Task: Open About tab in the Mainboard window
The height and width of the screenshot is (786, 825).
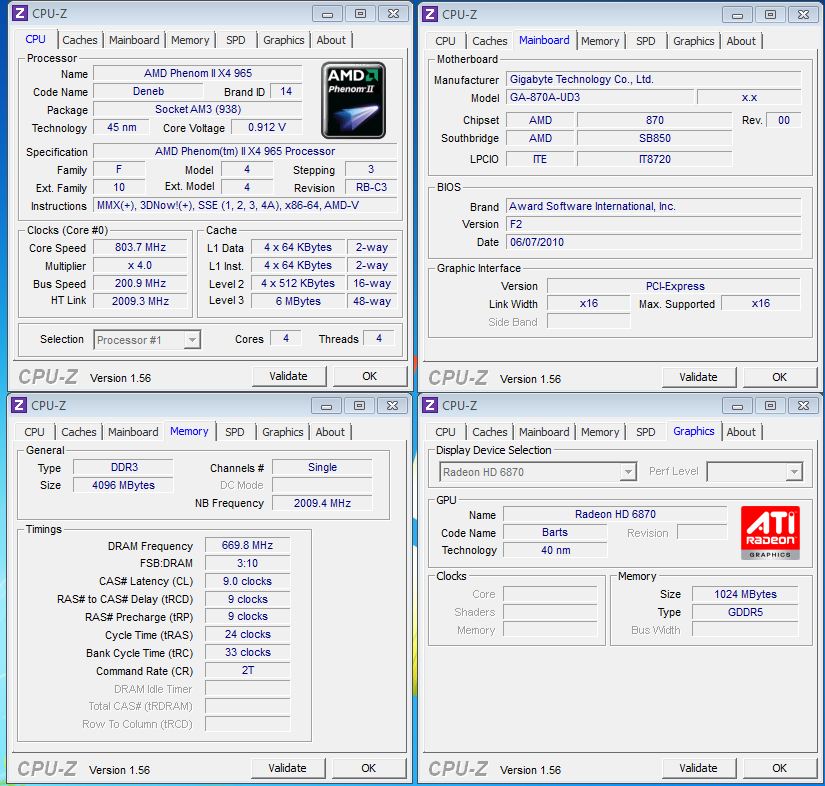Action: [x=741, y=41]
